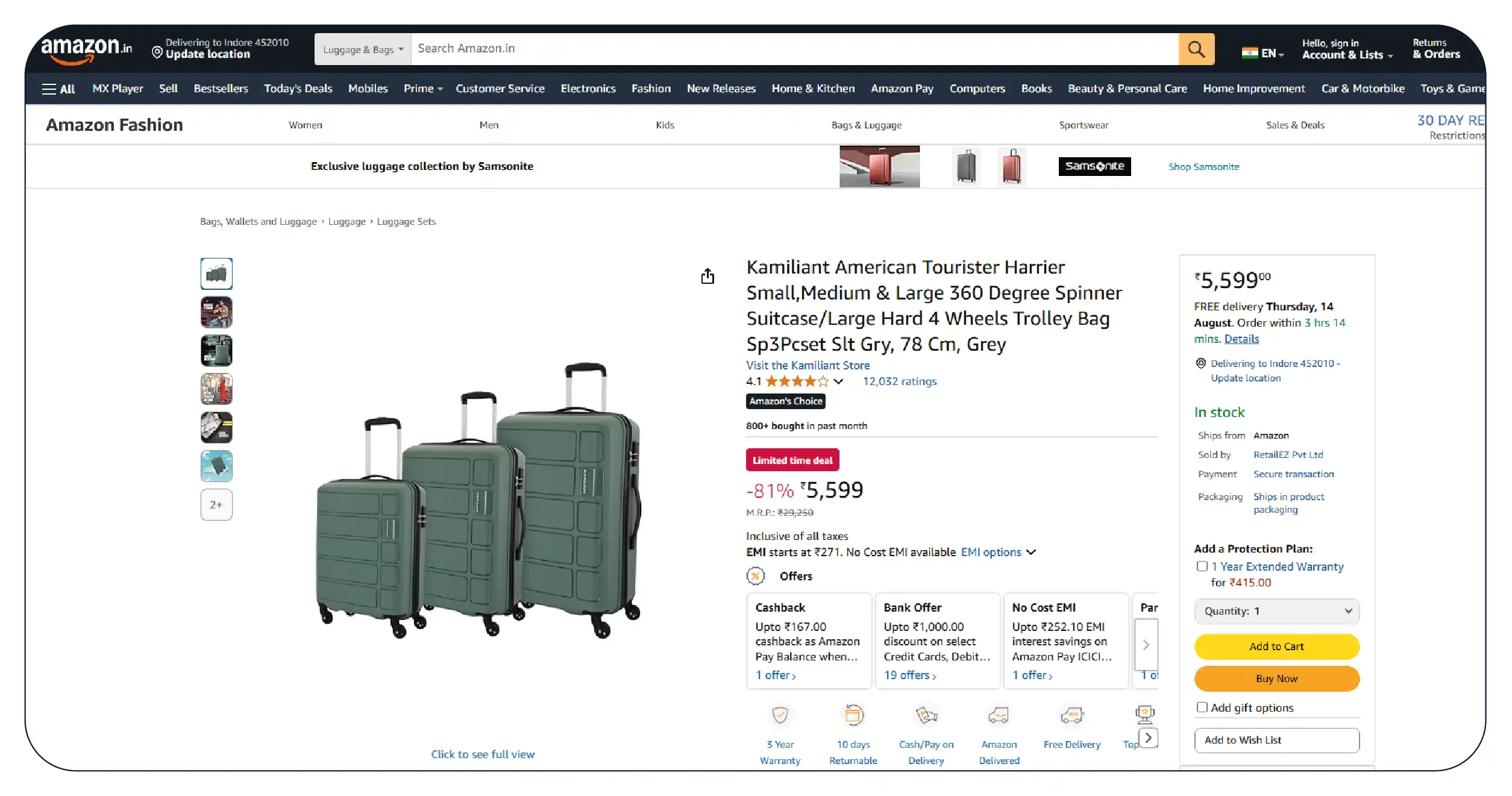Viewport: 1512px width, 796px height.
Task: Open Today's Deals in navigation bar
Action: [298, 89]
